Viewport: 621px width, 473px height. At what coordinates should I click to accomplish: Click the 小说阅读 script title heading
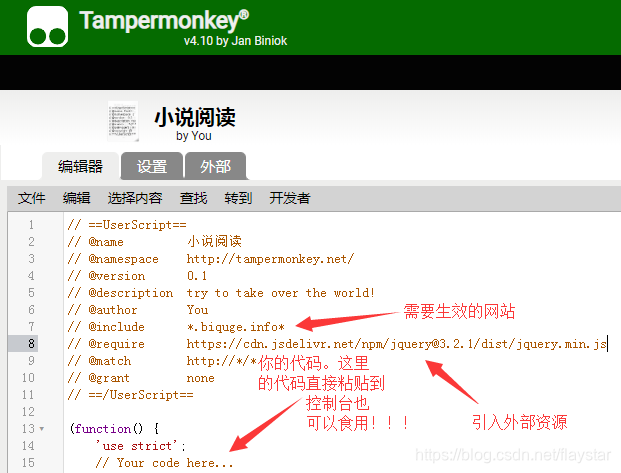(195, 117)
